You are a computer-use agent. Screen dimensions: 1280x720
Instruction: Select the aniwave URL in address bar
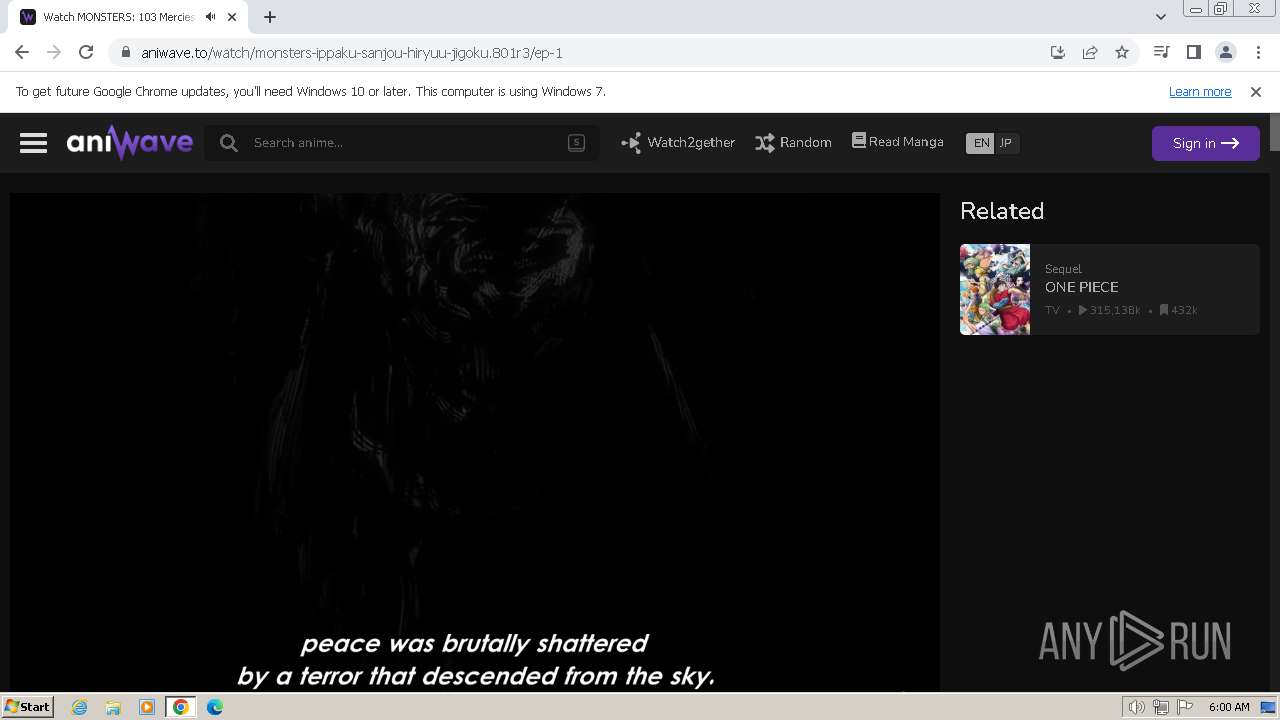352,53
